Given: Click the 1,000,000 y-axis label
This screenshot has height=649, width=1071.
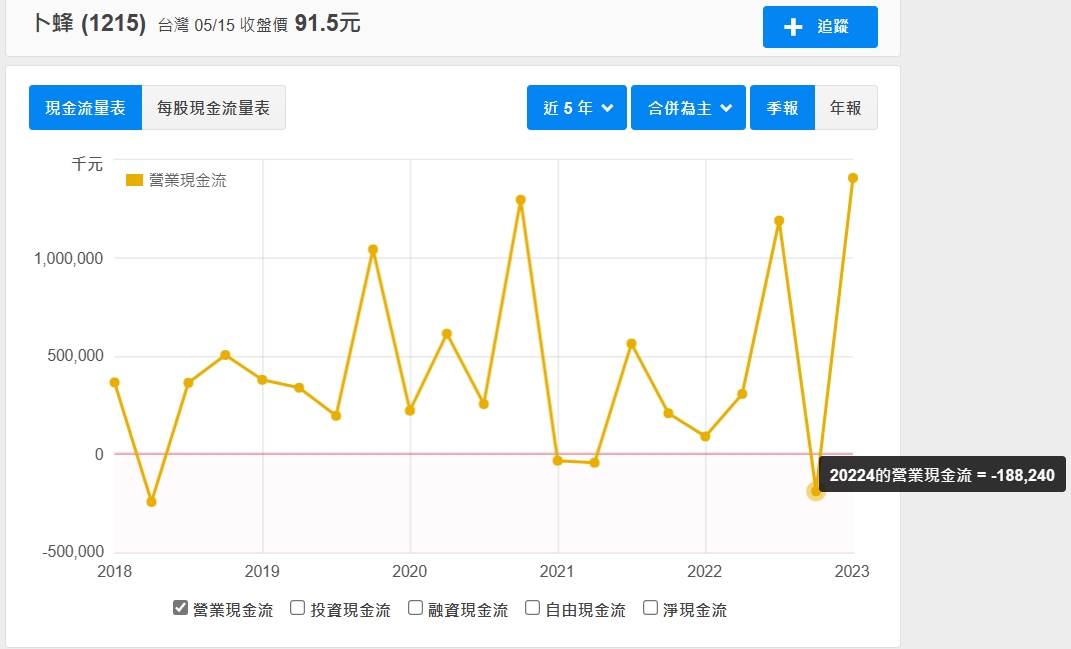Looking at the screenshot, I should click(x=68, y=259).
